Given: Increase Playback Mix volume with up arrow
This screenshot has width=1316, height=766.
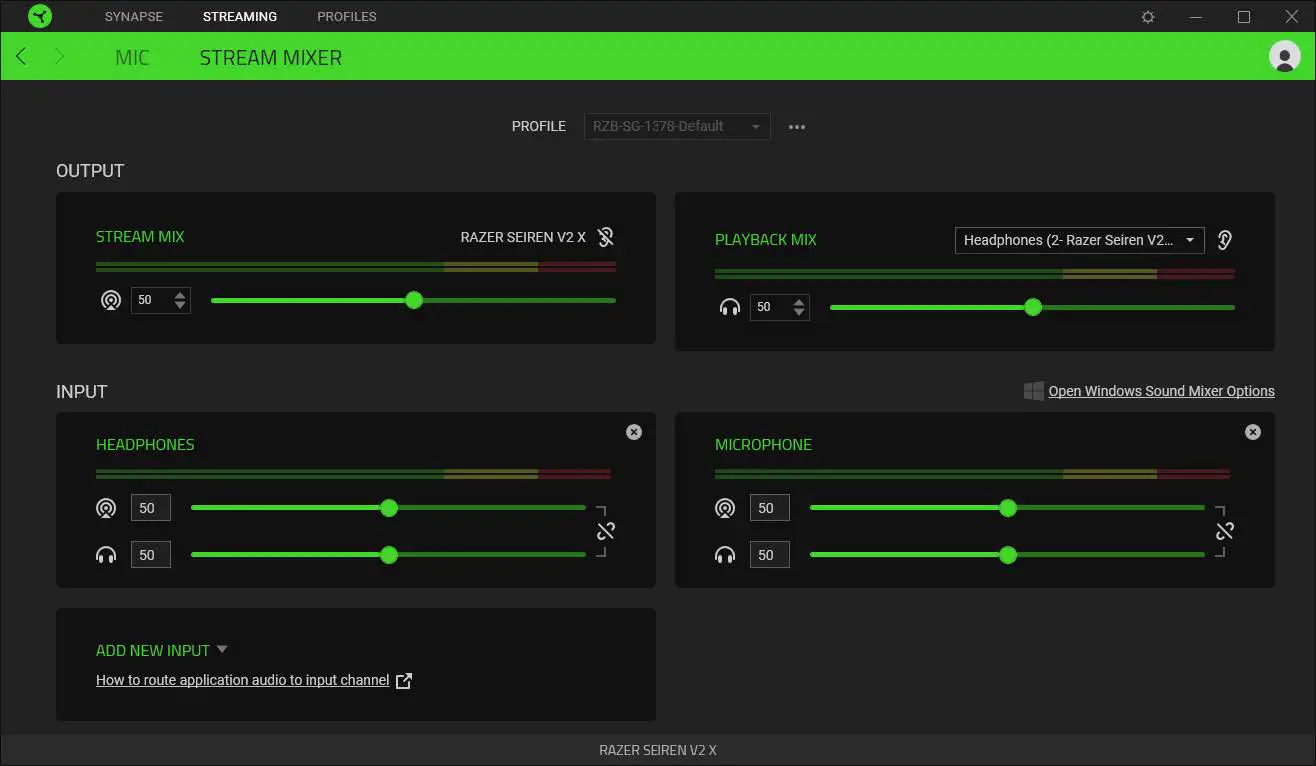Looking at the screenshot, I should (799, 302).
